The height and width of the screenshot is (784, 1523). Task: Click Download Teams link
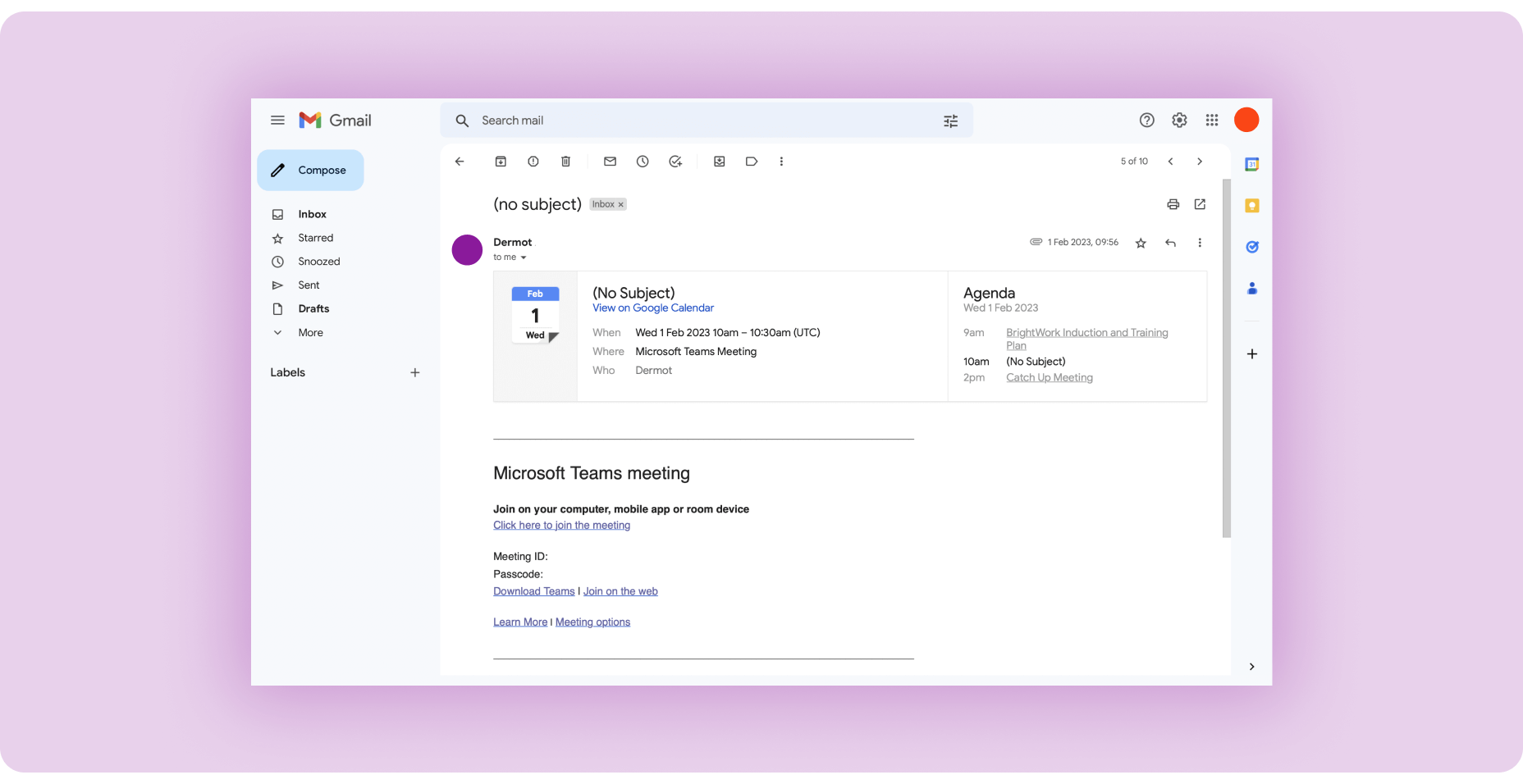pos(534,591)
